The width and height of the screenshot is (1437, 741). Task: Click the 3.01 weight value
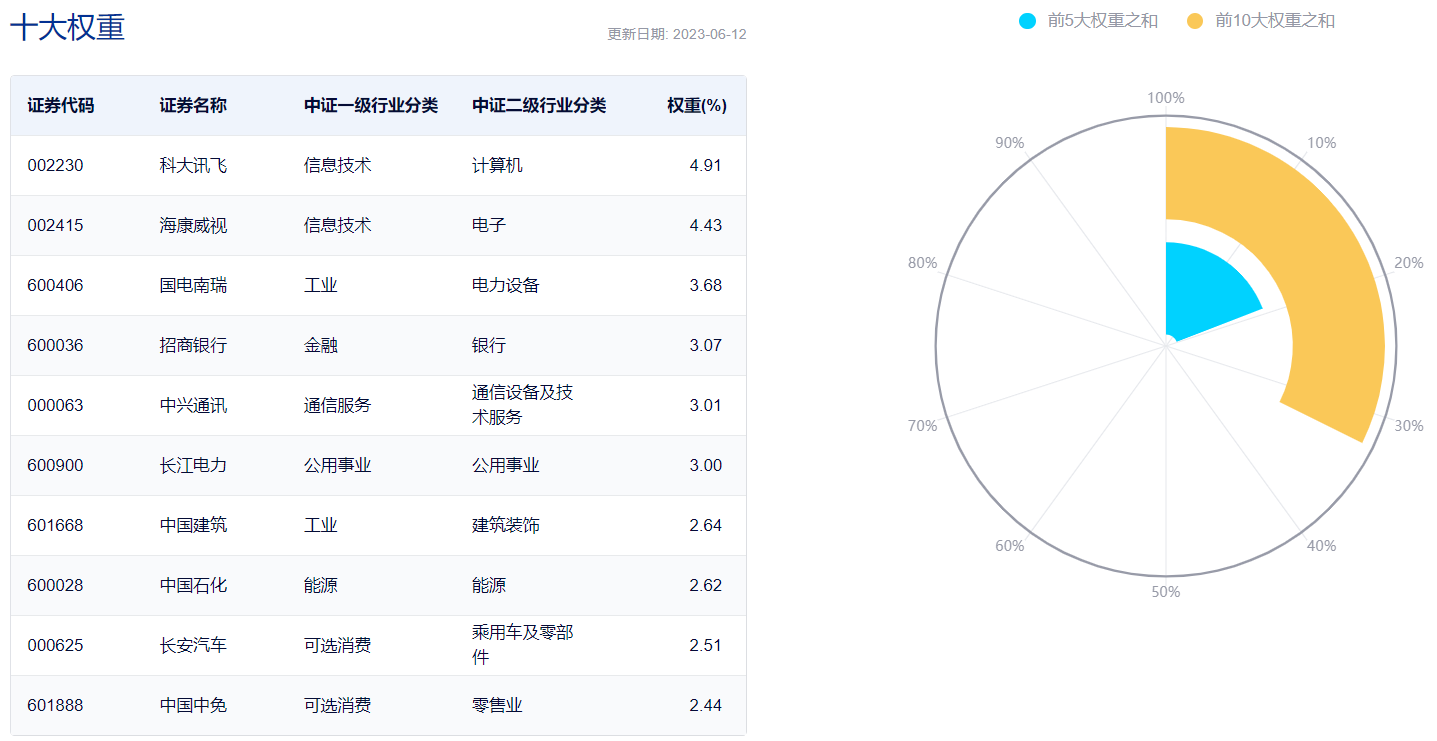pyautogui.click(x=706, y=405)
